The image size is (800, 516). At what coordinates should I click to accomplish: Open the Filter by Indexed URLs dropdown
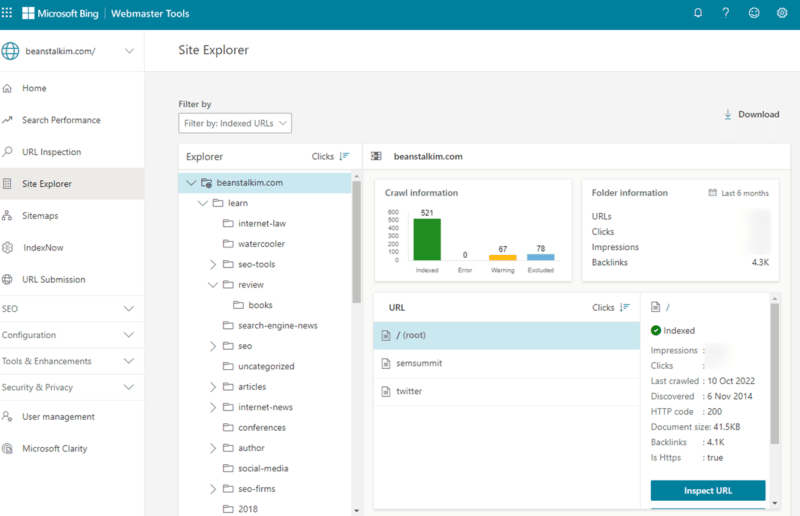(x=235, y=124)
